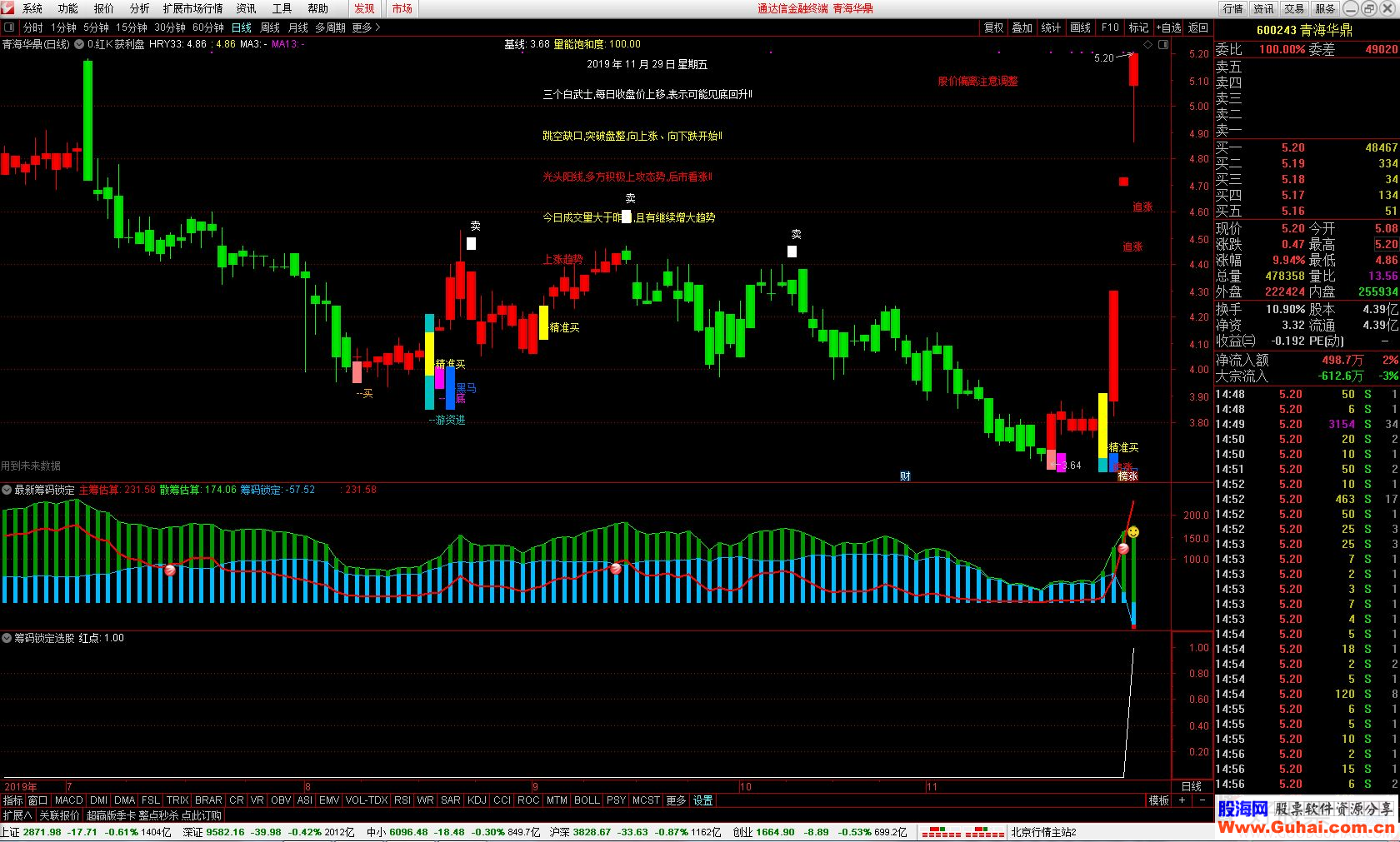Click the blue 财 marker on chart
1400x842 pixels.
tap(905, 476)
